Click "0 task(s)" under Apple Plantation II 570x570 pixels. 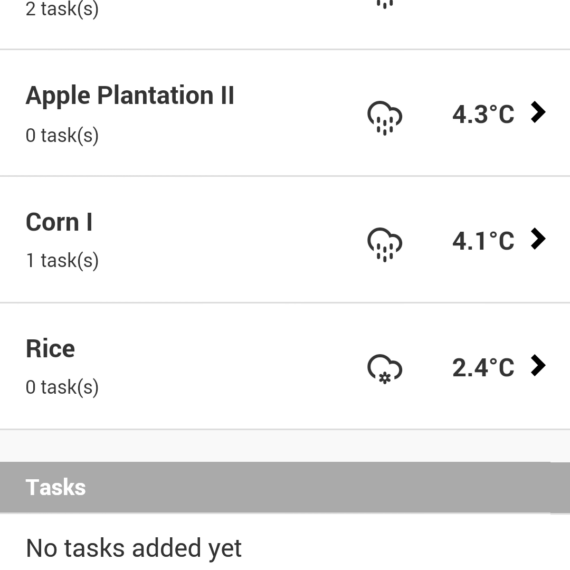(x=62, y=135)
